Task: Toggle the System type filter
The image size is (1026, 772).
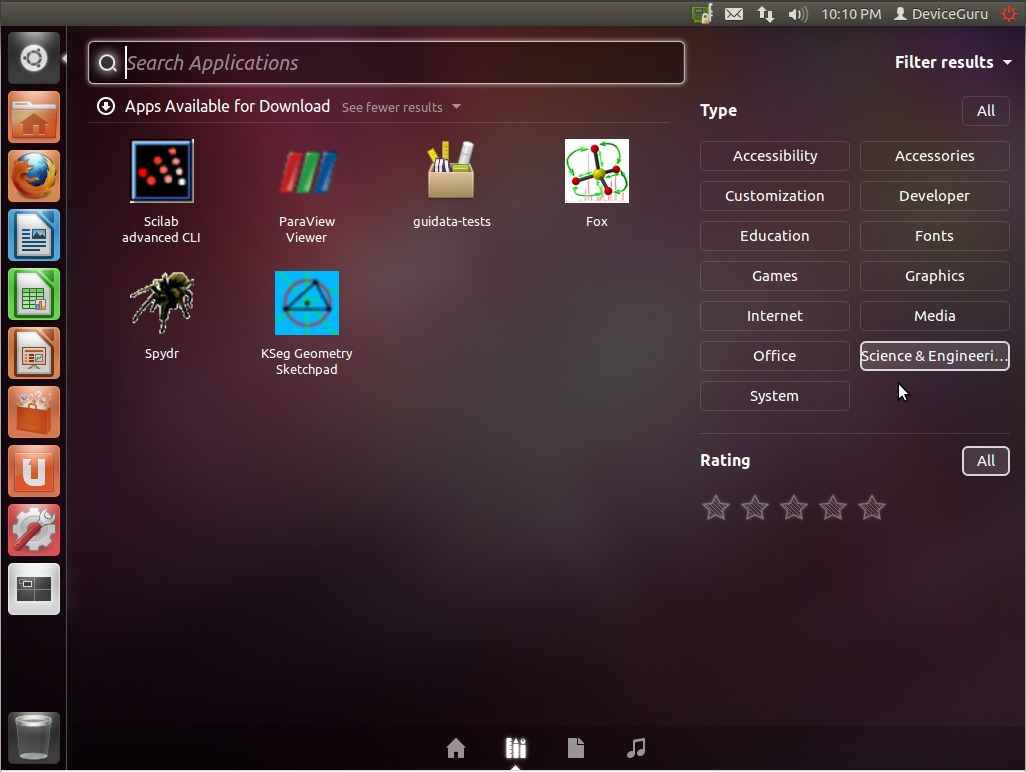Action: pos(775,396)
